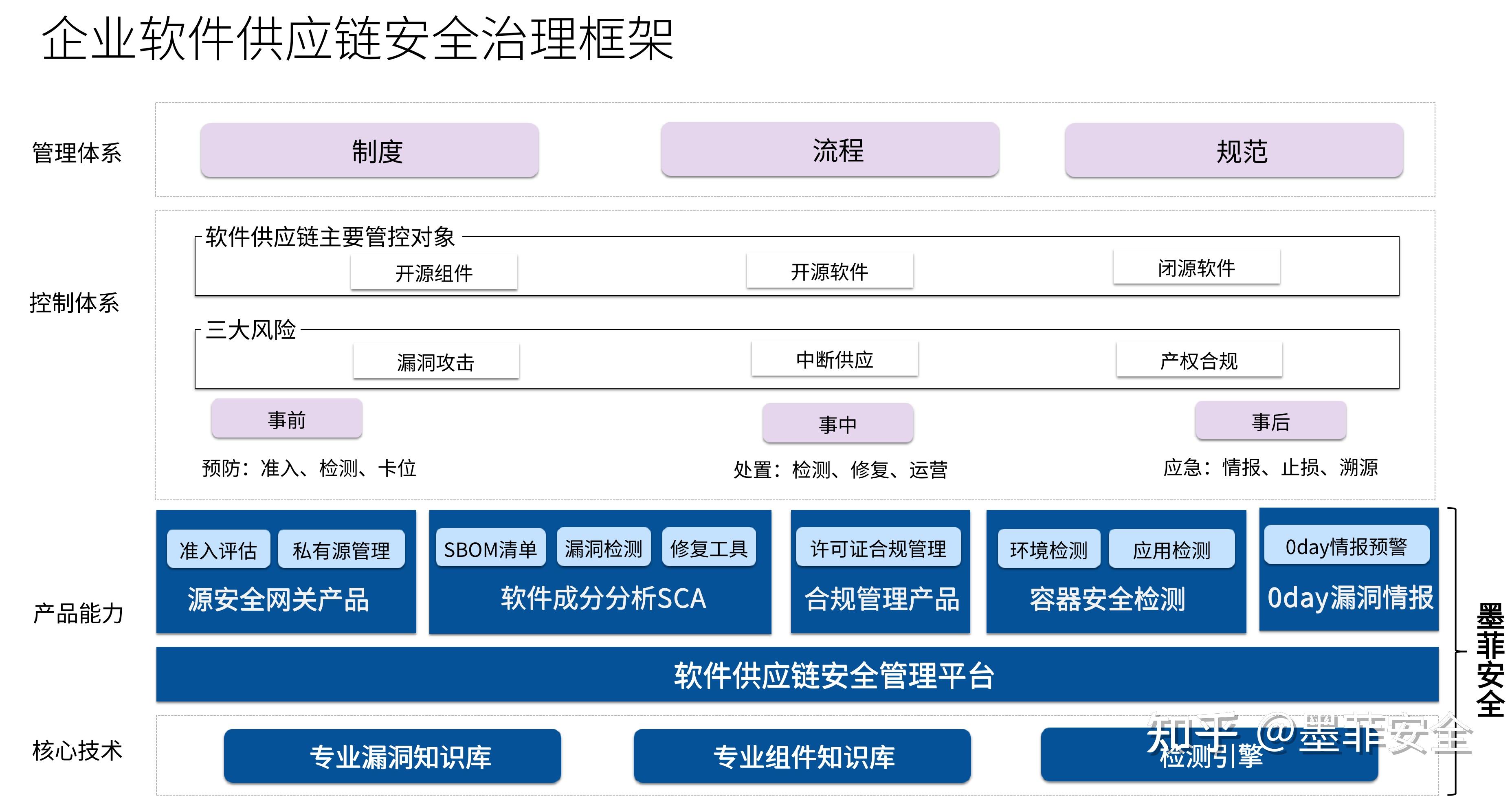The image size is (1512, 796).
Task: Click the 开源软件 box
Action: click(829, 270)
